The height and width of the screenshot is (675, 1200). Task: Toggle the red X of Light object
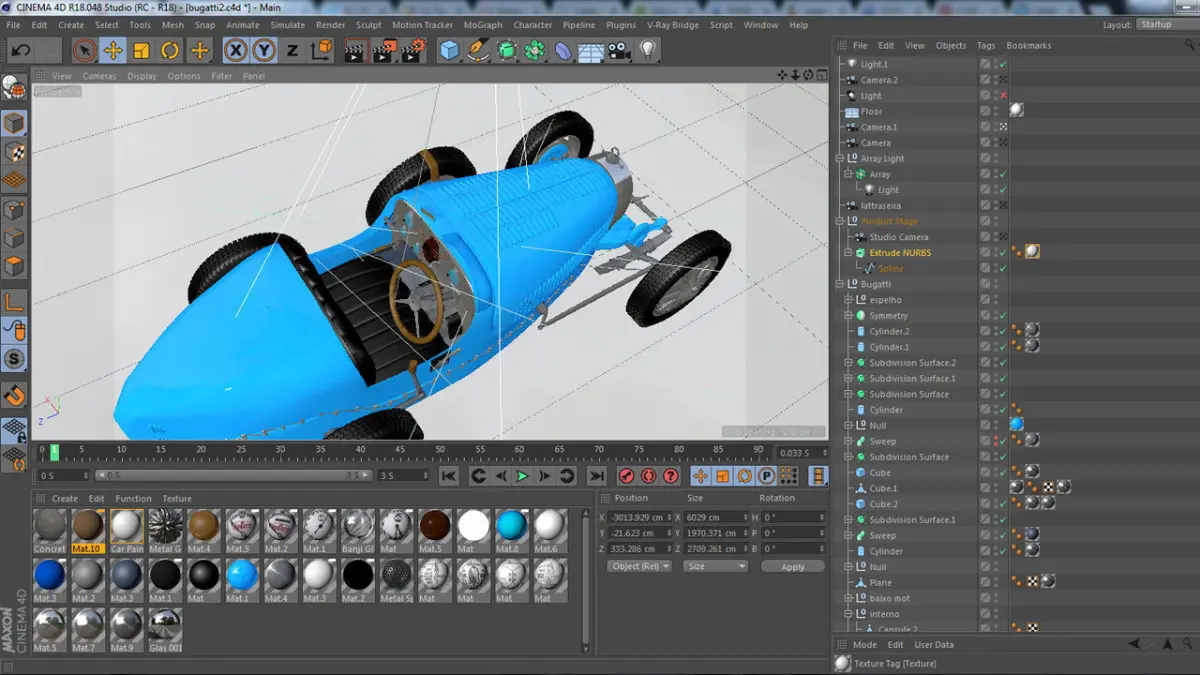1002,96
